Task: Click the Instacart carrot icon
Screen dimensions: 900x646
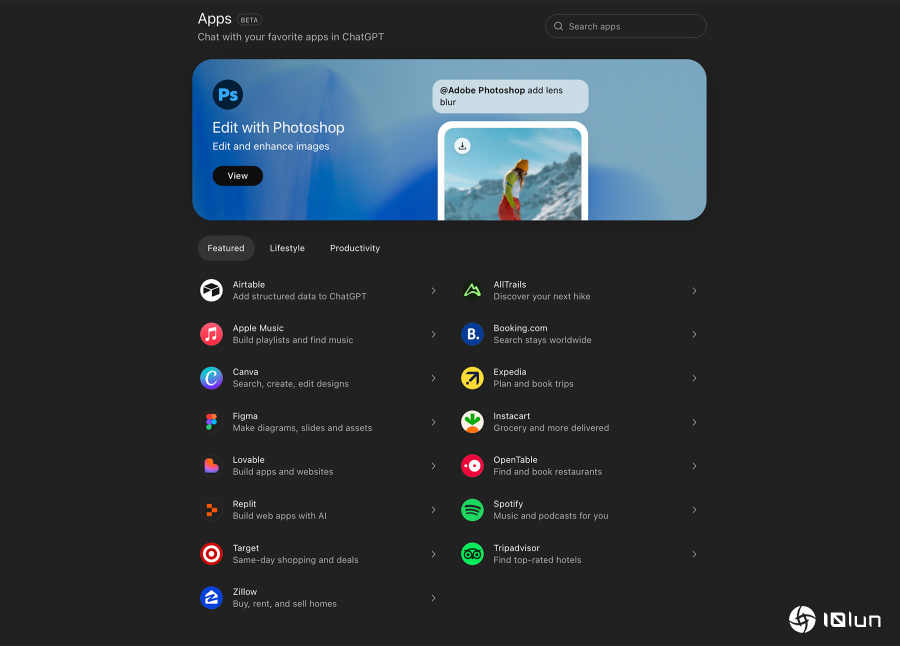Action: [472, 422]
